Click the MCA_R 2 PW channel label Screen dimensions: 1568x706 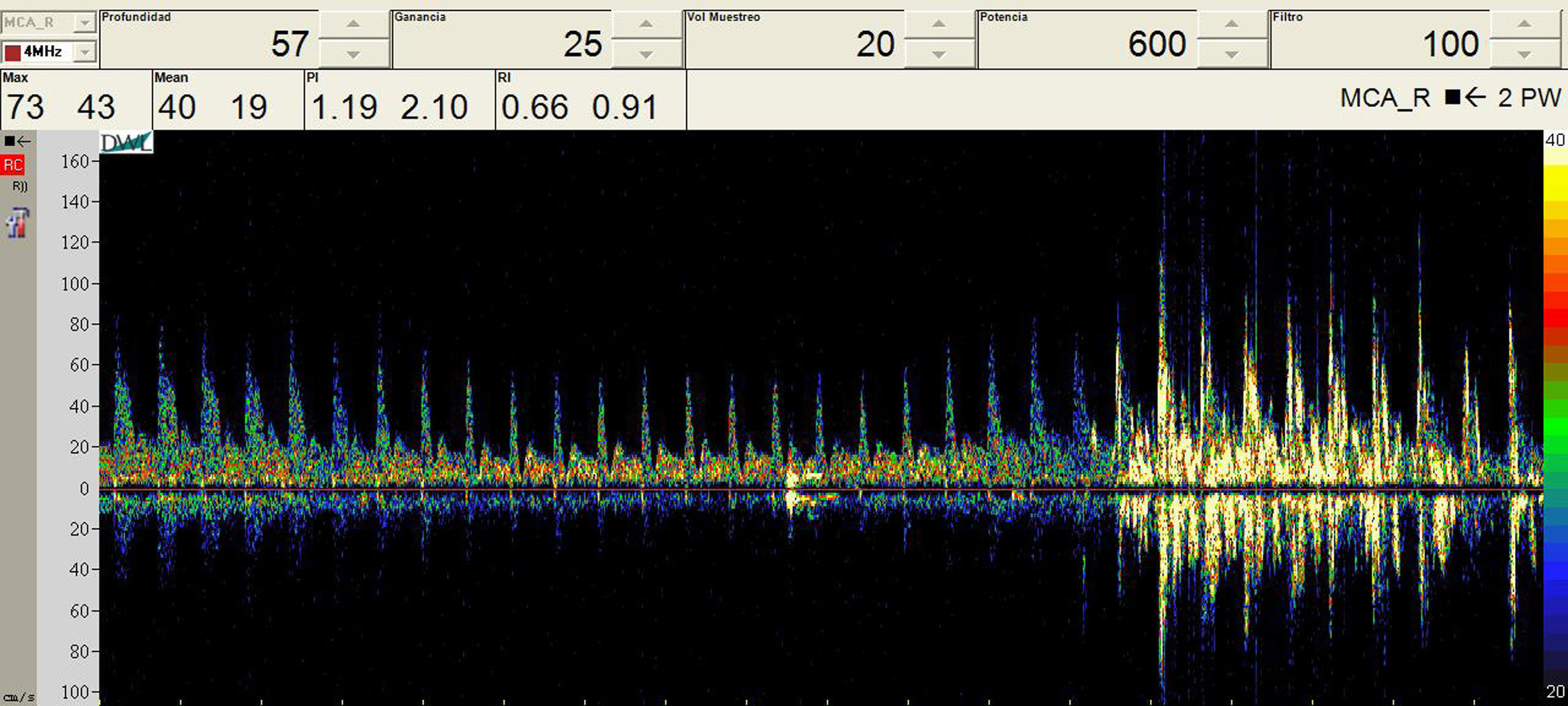1450,98
